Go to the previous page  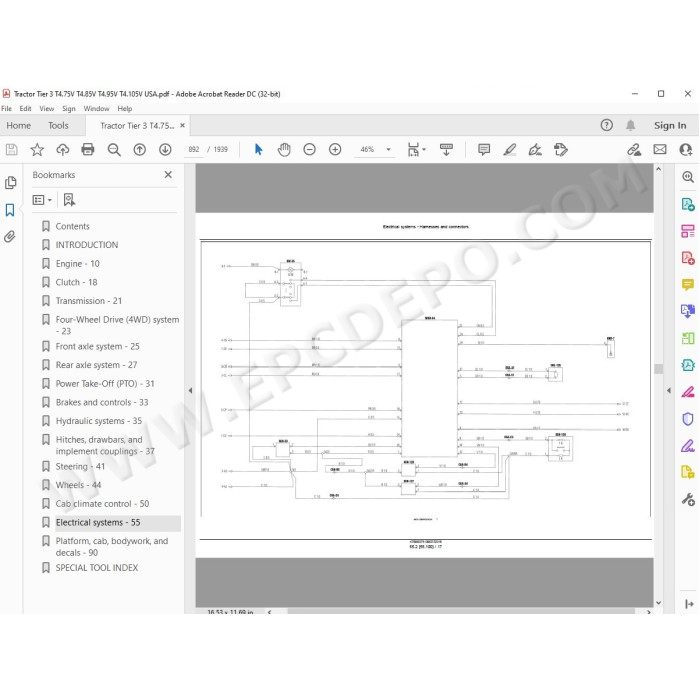click(x=140, y=150)
